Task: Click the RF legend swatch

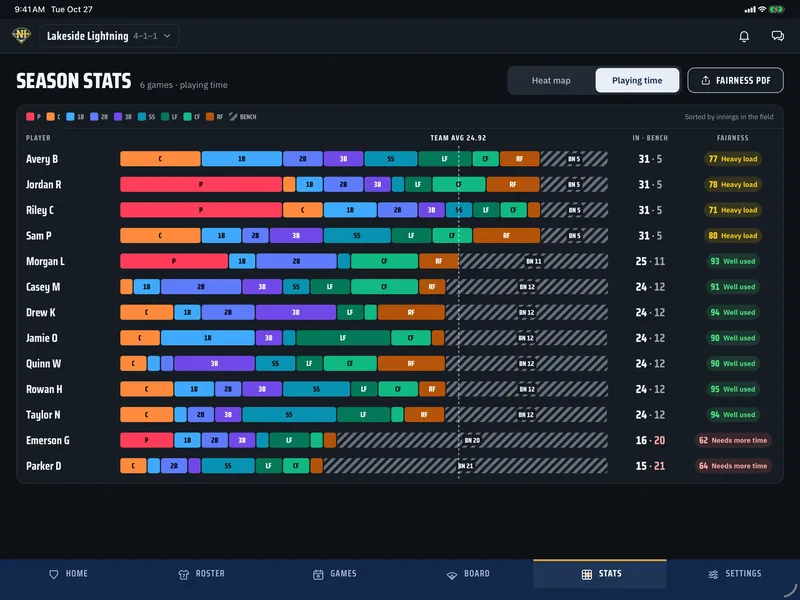Action: [210, 117]
